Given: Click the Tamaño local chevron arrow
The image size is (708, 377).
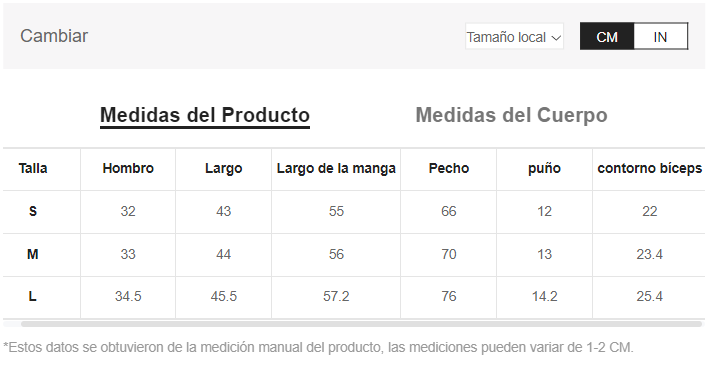Looking at the screenshot, I should click(x=556, y=38).
